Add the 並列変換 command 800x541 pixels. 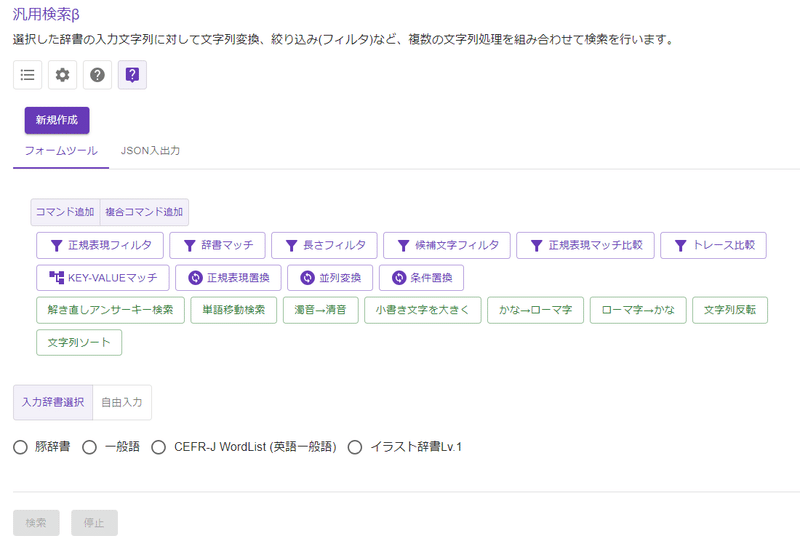[330, 278]
